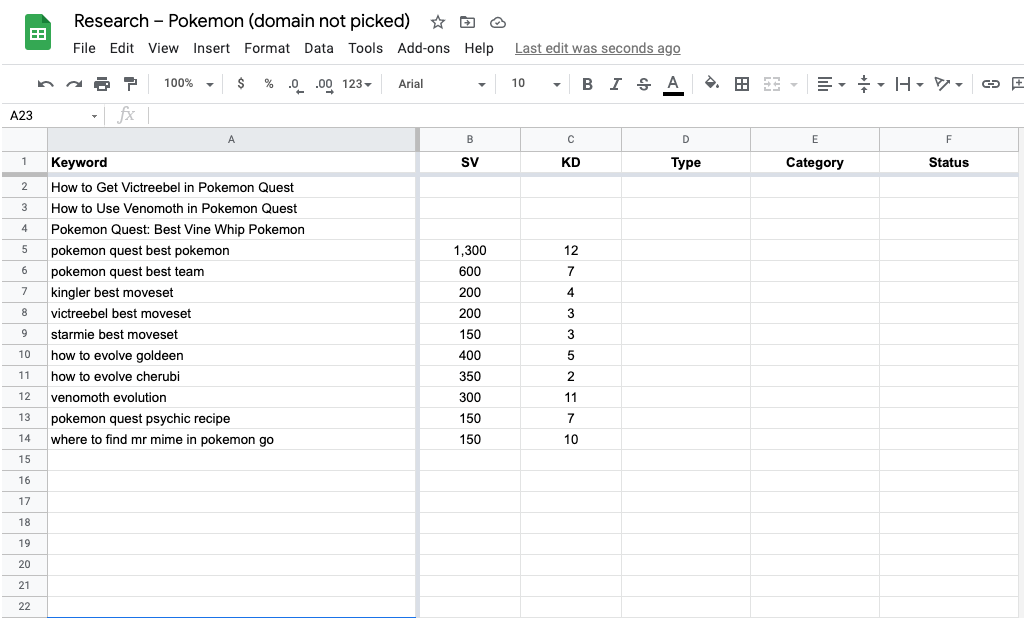Select cell 'pokemon quest best team'
The width and height of the screenshot is (1024, 618).
(x=231, y=271)
